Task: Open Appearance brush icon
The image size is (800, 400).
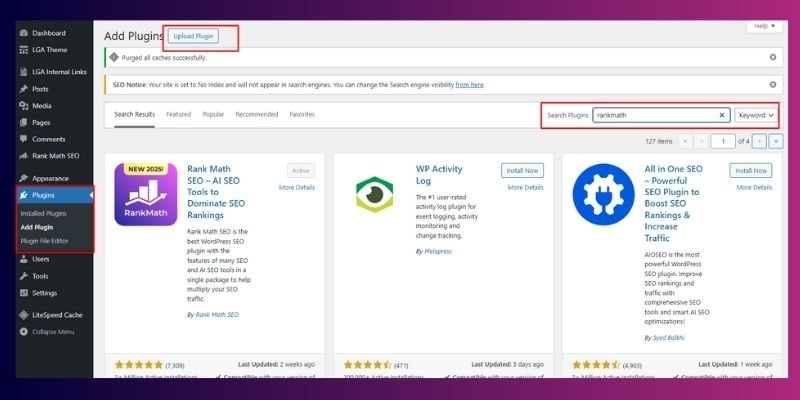Action: [x=23, y=178]
